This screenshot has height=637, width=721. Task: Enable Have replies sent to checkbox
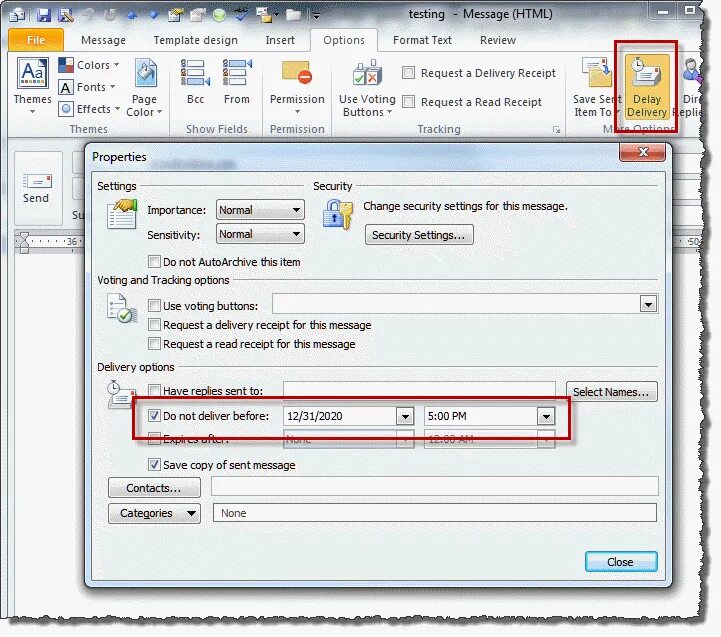click(x=154, y=390)
